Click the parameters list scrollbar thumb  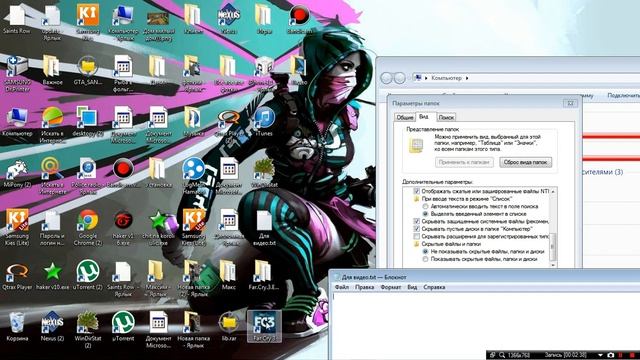click(553, 247)
